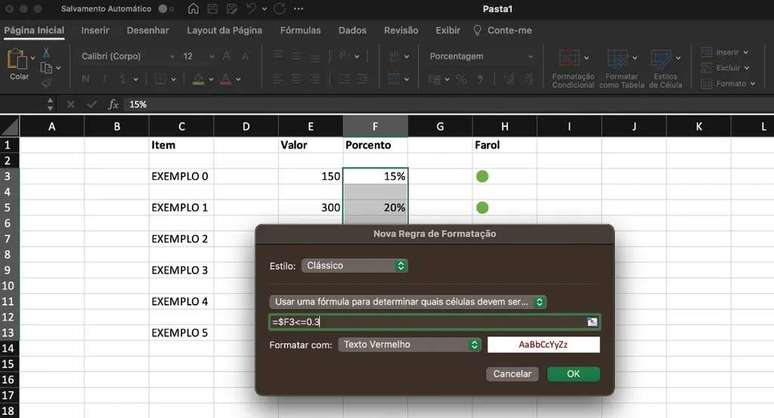Click the Estilos de Célula icon
Viewport: 774px width, 418px height.
tap(661, 58)
